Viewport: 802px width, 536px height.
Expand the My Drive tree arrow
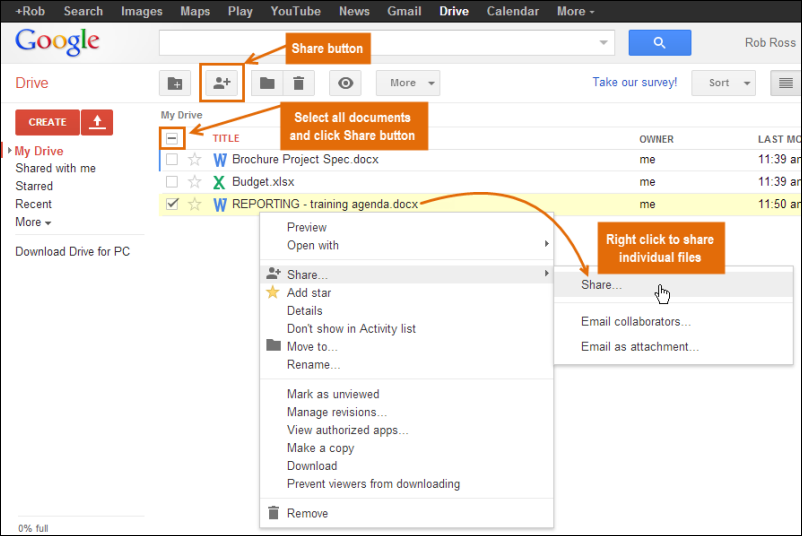9,150
